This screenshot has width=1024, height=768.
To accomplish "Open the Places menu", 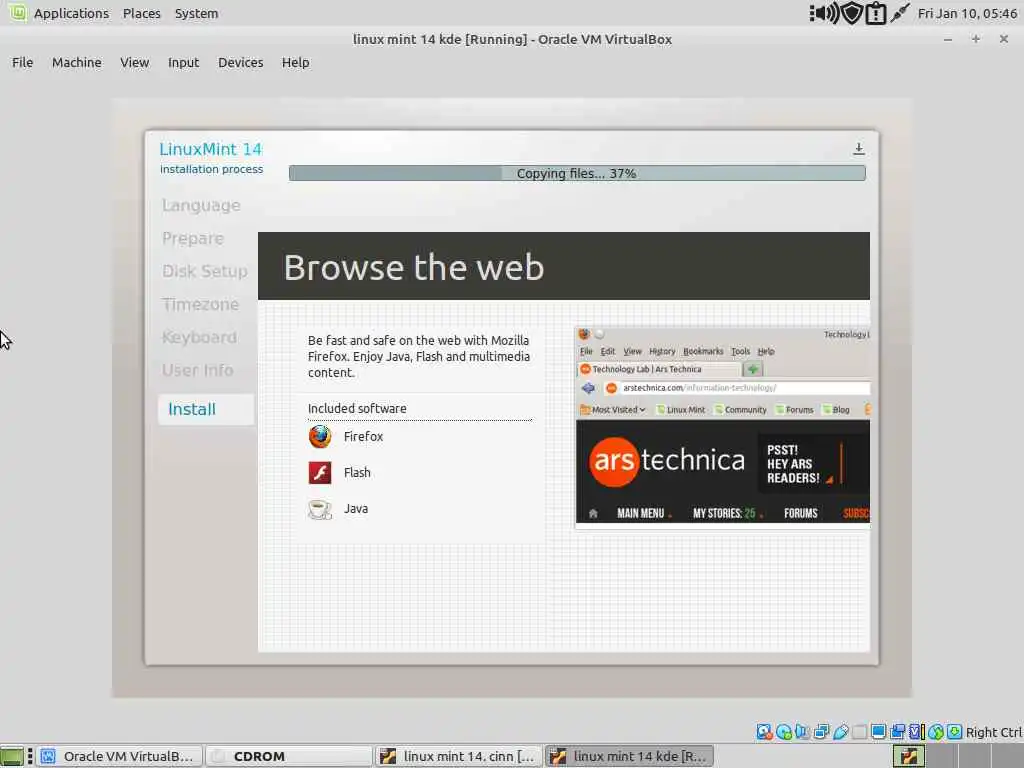I will (x=142, y=13).
